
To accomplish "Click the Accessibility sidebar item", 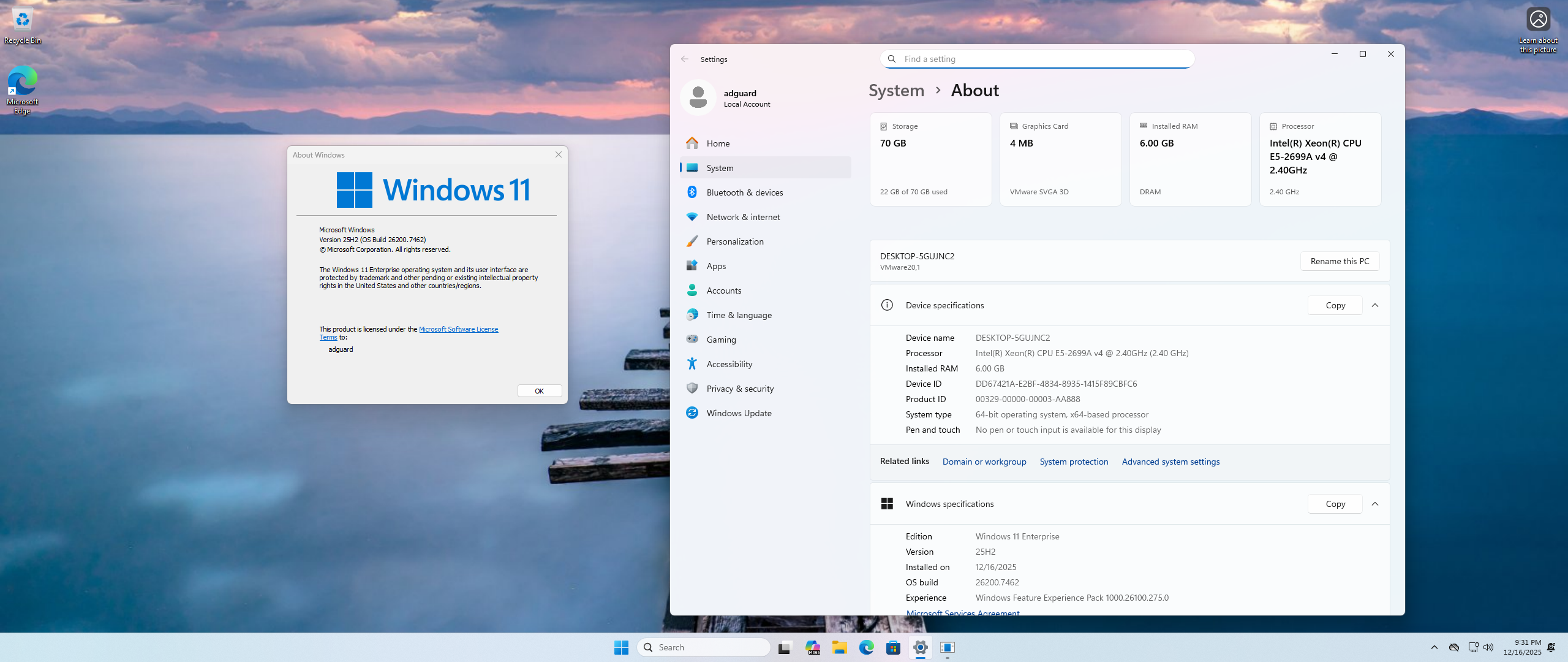I will point(729,364).
